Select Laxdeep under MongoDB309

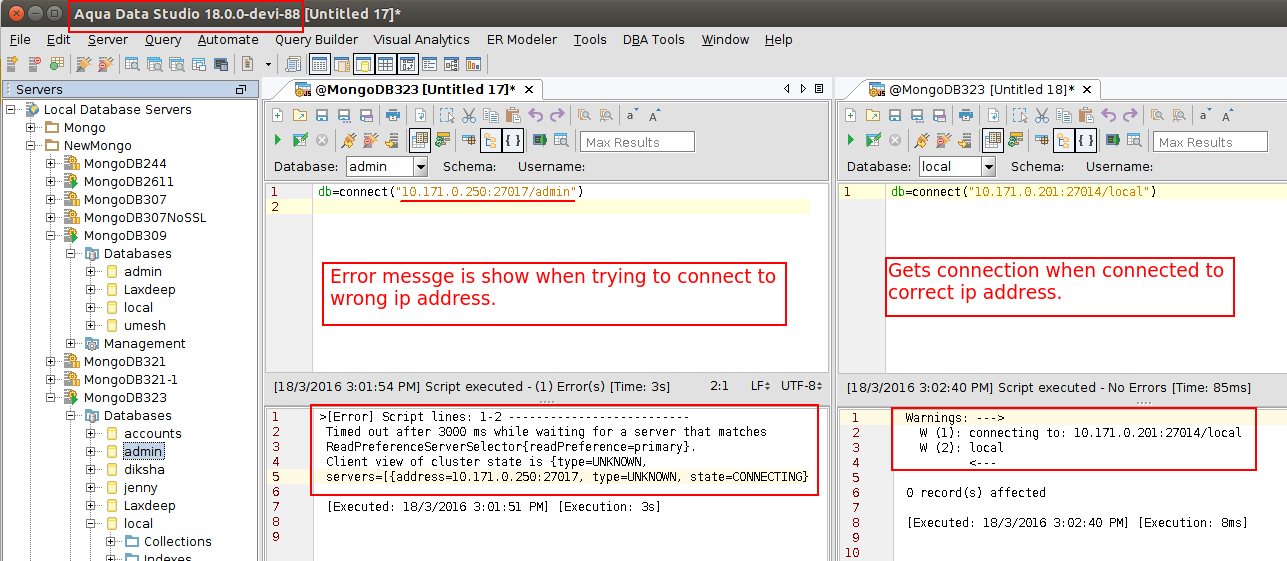click(x=149, y=290)
